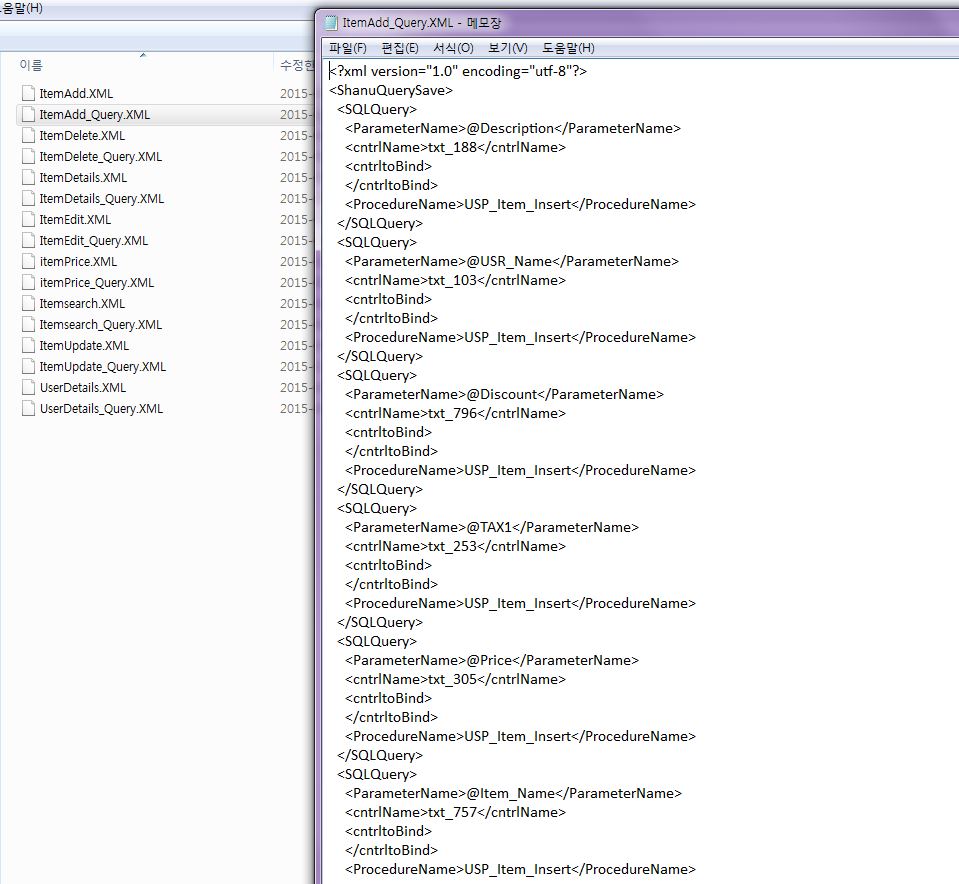Open the 편집(E) menu in Notepad
Viewport: 959px width, 884px height.
[399, 48]
